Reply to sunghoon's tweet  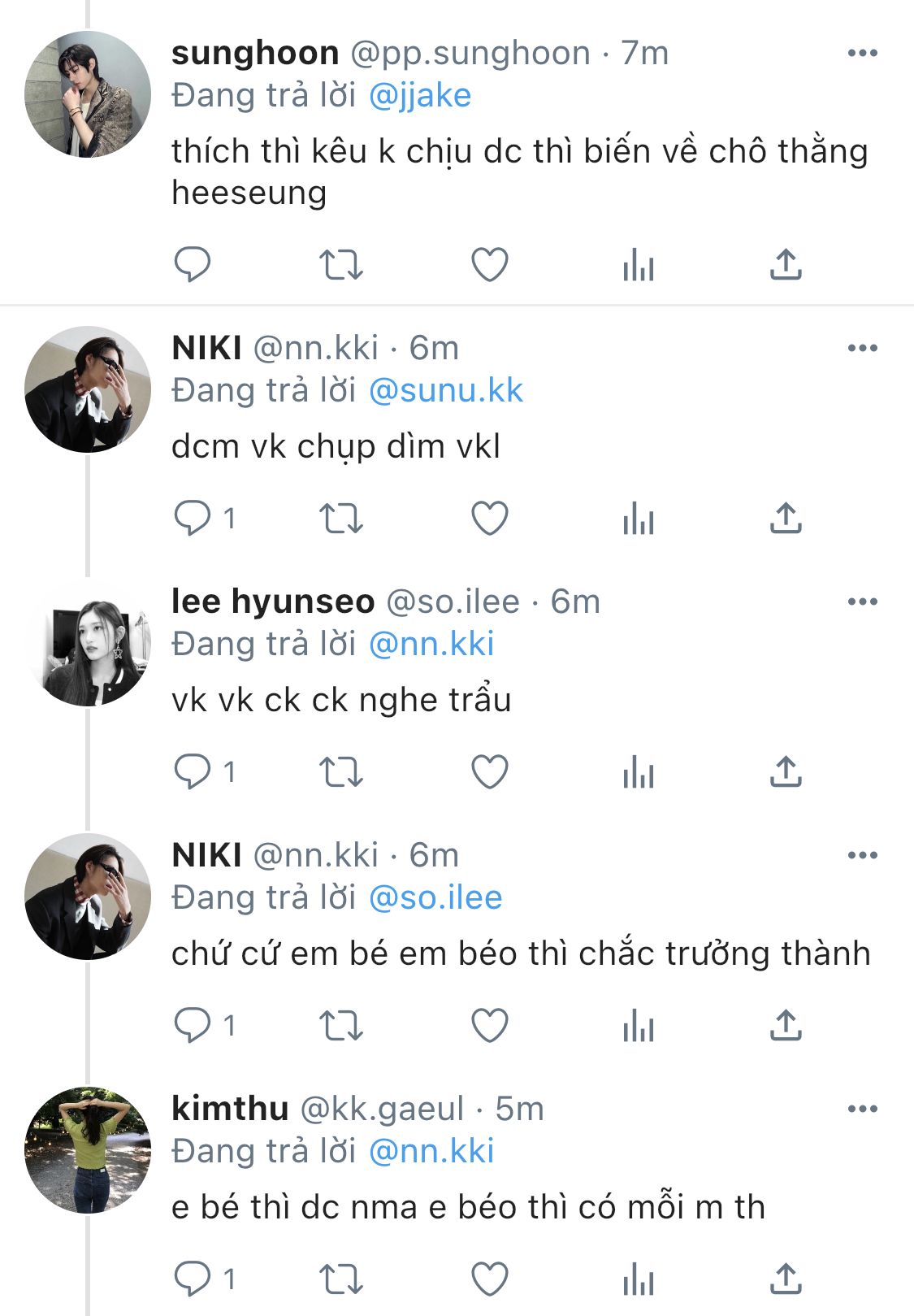tap(193, 265)
